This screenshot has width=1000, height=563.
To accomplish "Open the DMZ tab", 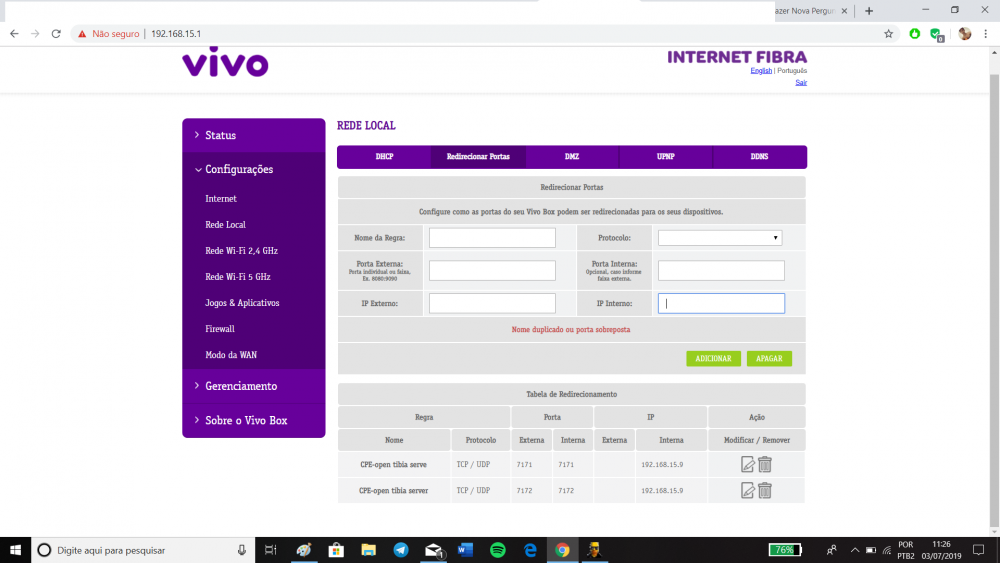I will click(572, 157).
